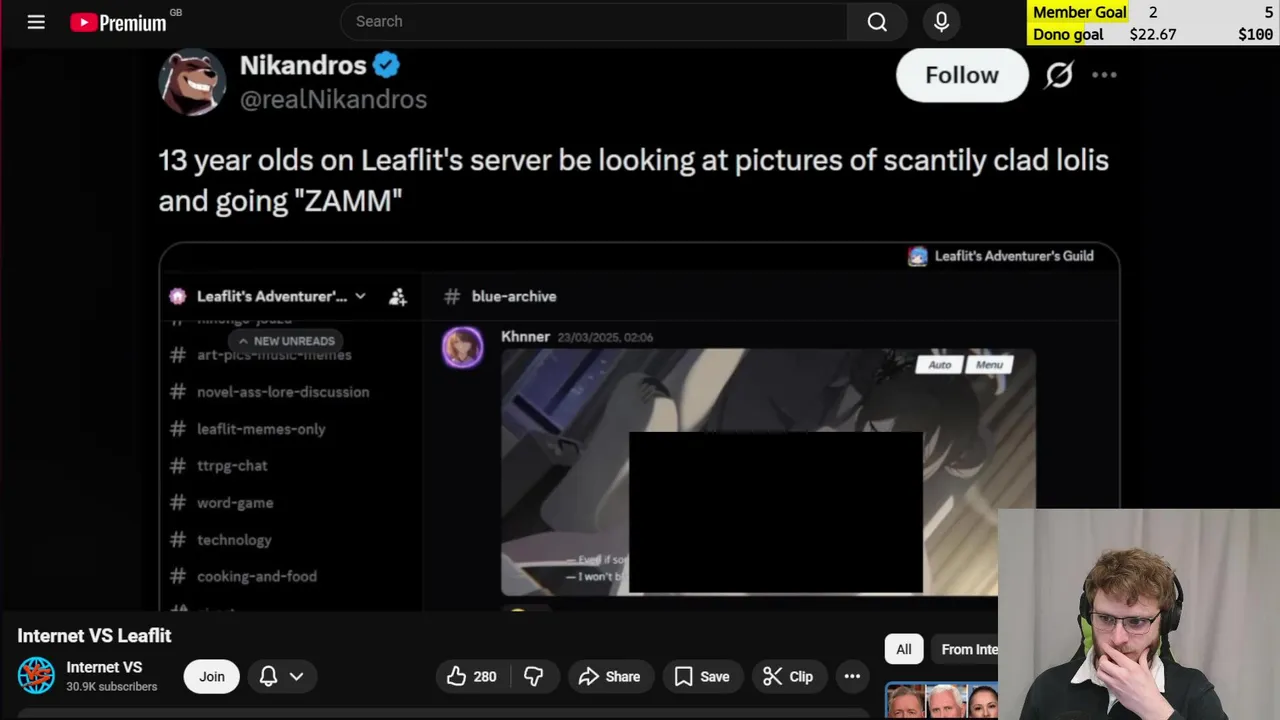Start voice search with microphone icon
The height and width of the screenshot is (720, 1280).
(x=941, y=22)
